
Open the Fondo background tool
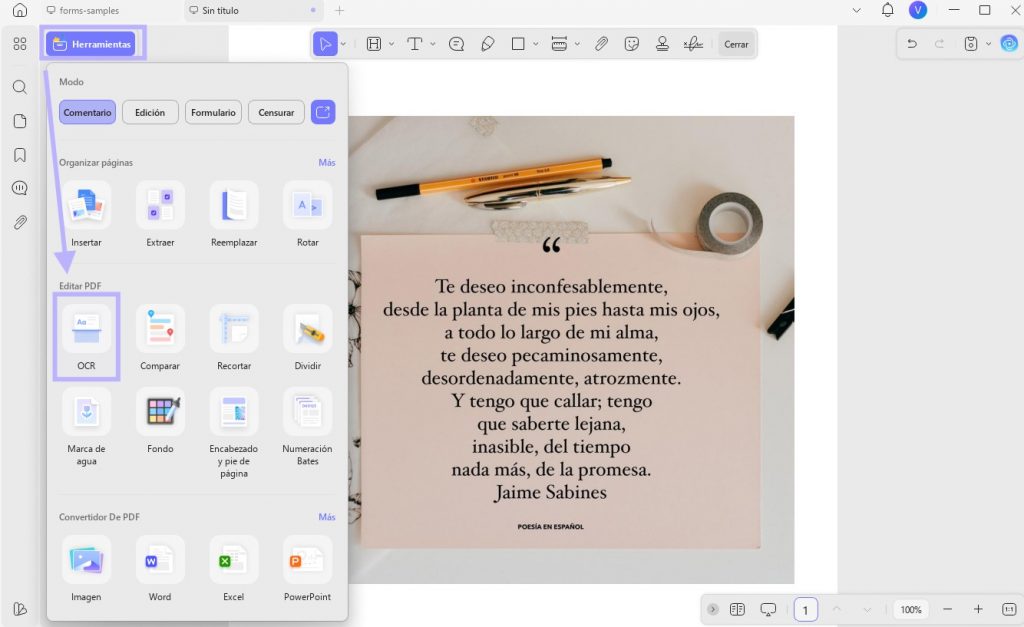coord(160,421)
